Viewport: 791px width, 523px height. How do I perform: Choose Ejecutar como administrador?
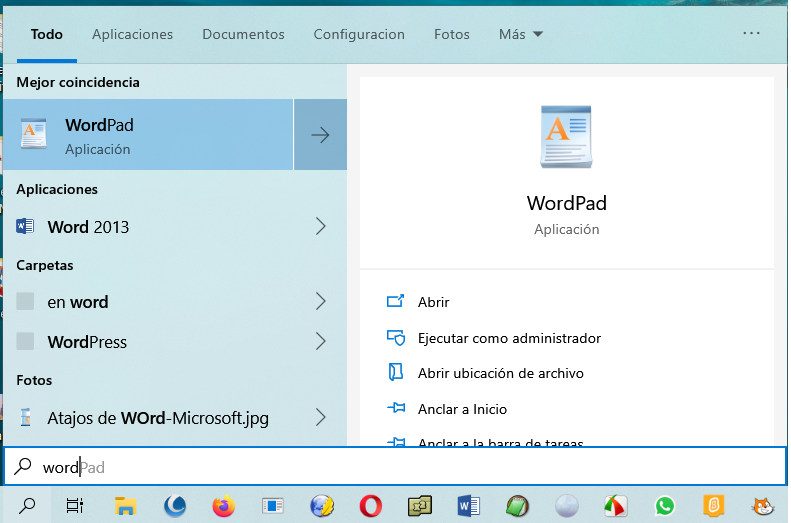coord(509,338)
